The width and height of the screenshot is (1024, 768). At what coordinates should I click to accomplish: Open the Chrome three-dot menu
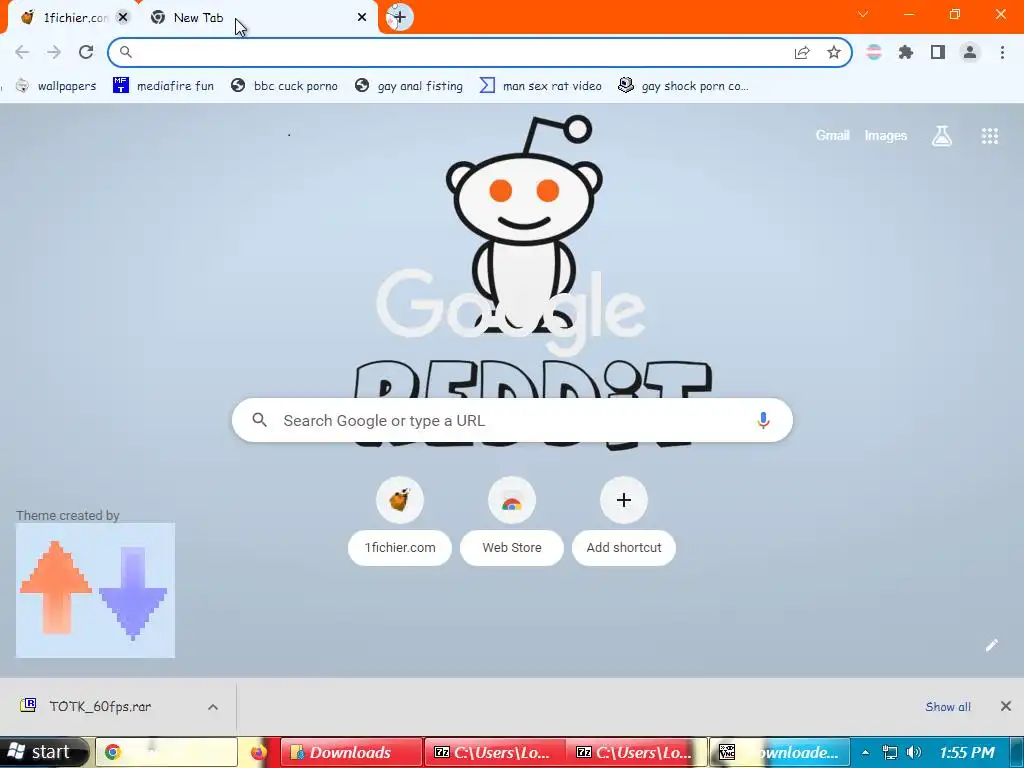(x=1002, y=52)
